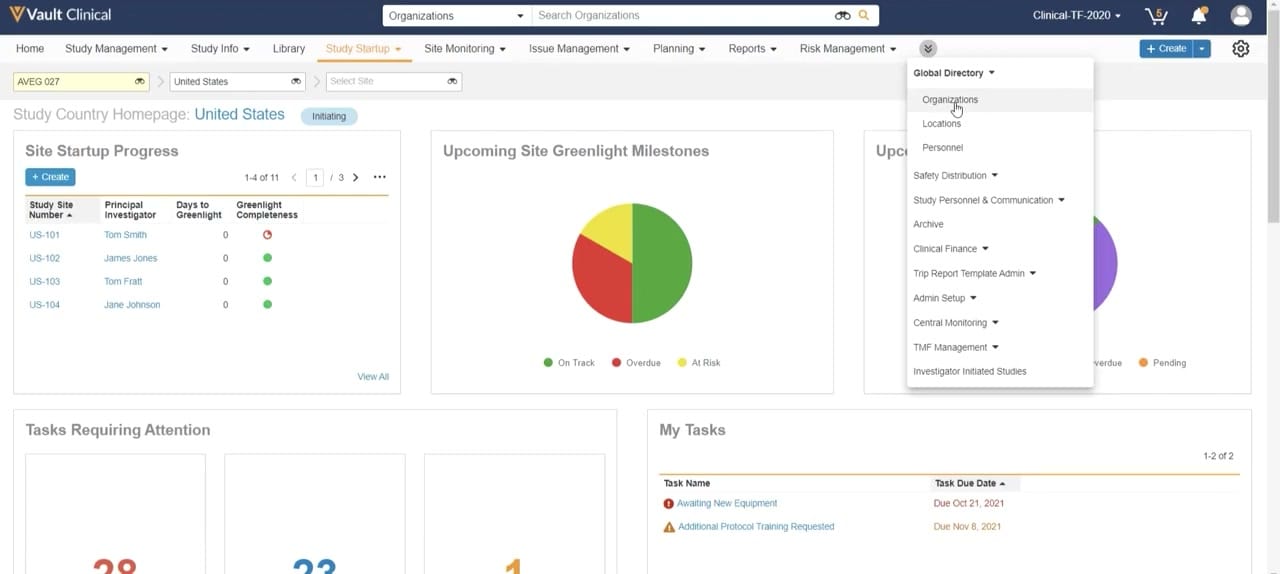
Task: Open the notifications bell
Action: [1199, 16]
